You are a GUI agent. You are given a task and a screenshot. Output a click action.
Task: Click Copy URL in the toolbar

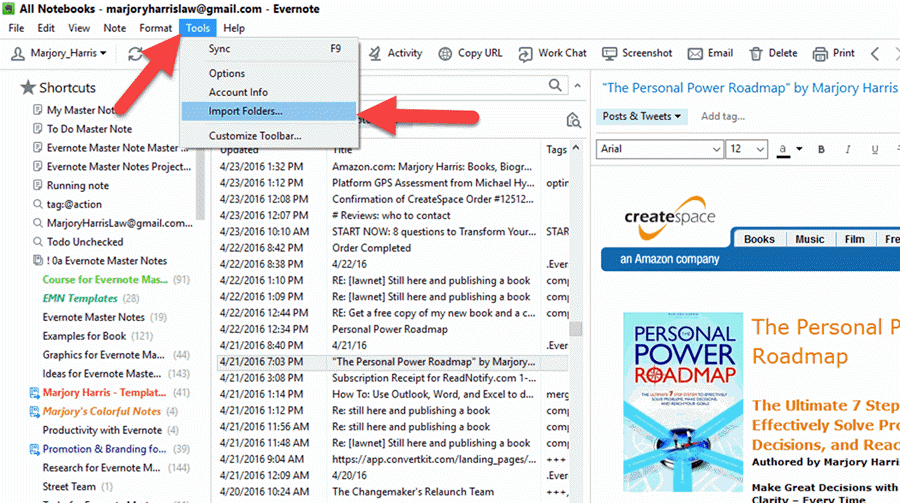click(470, 53)
